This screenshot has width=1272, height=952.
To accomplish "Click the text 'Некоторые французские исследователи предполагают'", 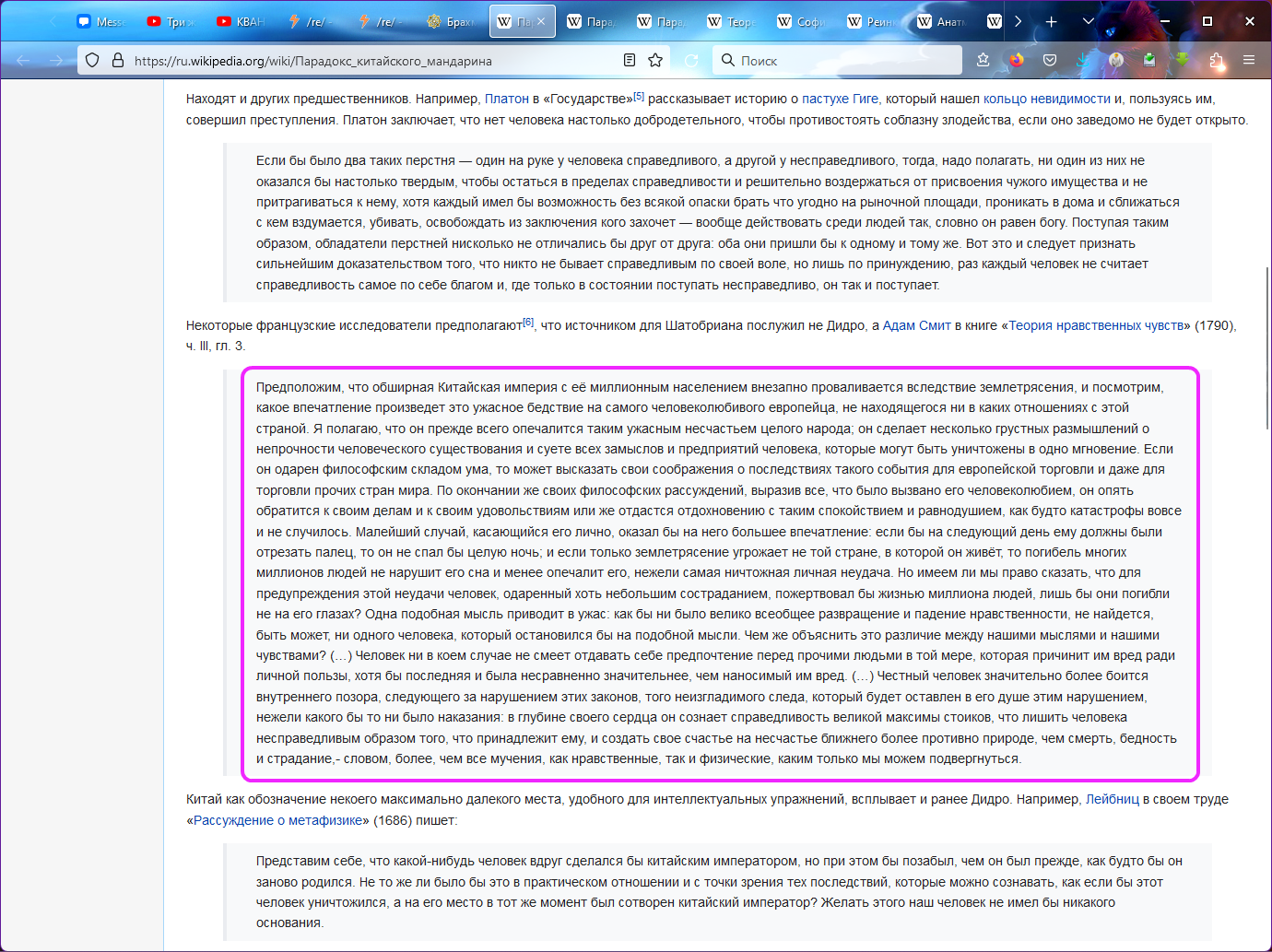I will pos(354,325).
